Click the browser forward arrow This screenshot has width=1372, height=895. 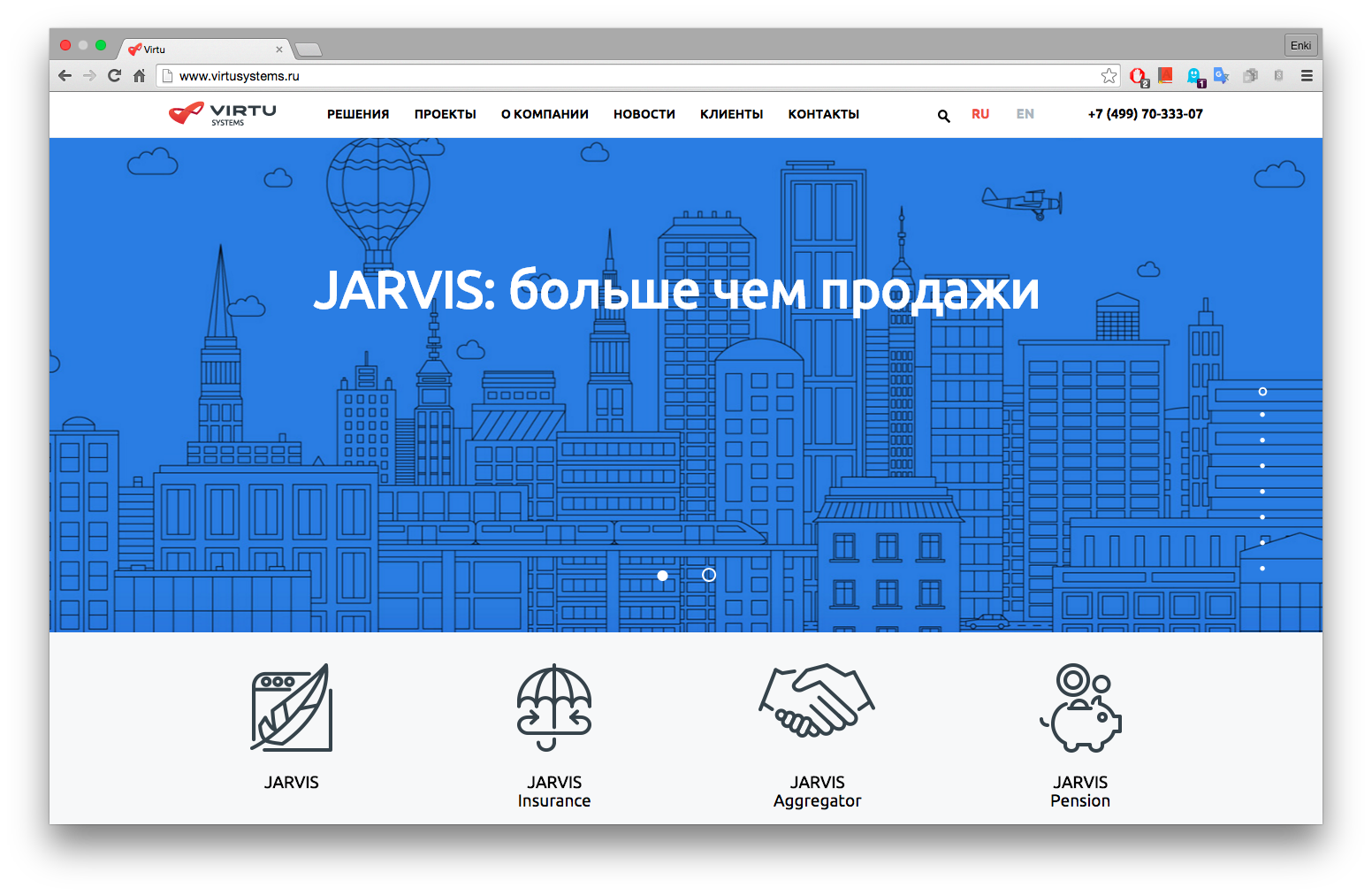point(89,76)
